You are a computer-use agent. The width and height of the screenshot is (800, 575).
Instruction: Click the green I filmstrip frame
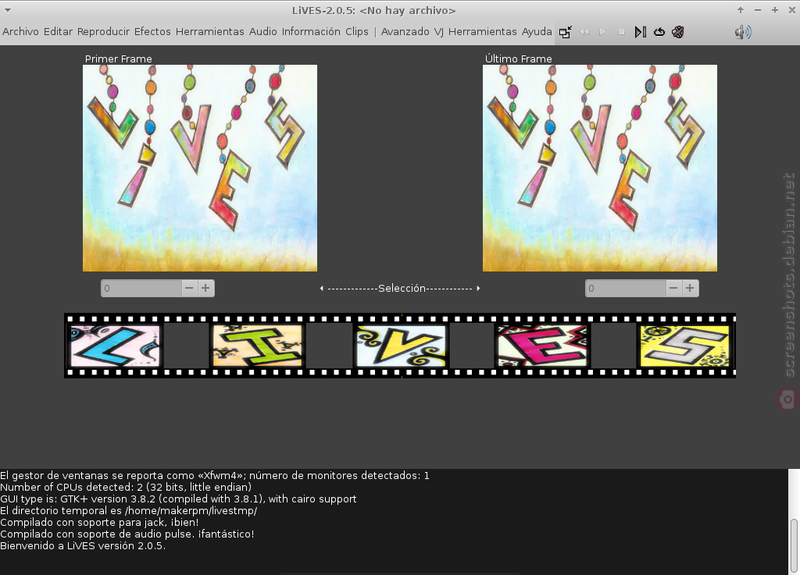[x=258, y=346]
